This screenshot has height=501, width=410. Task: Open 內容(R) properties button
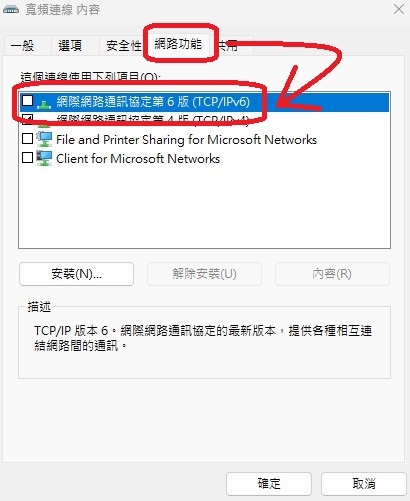(332, 274)
